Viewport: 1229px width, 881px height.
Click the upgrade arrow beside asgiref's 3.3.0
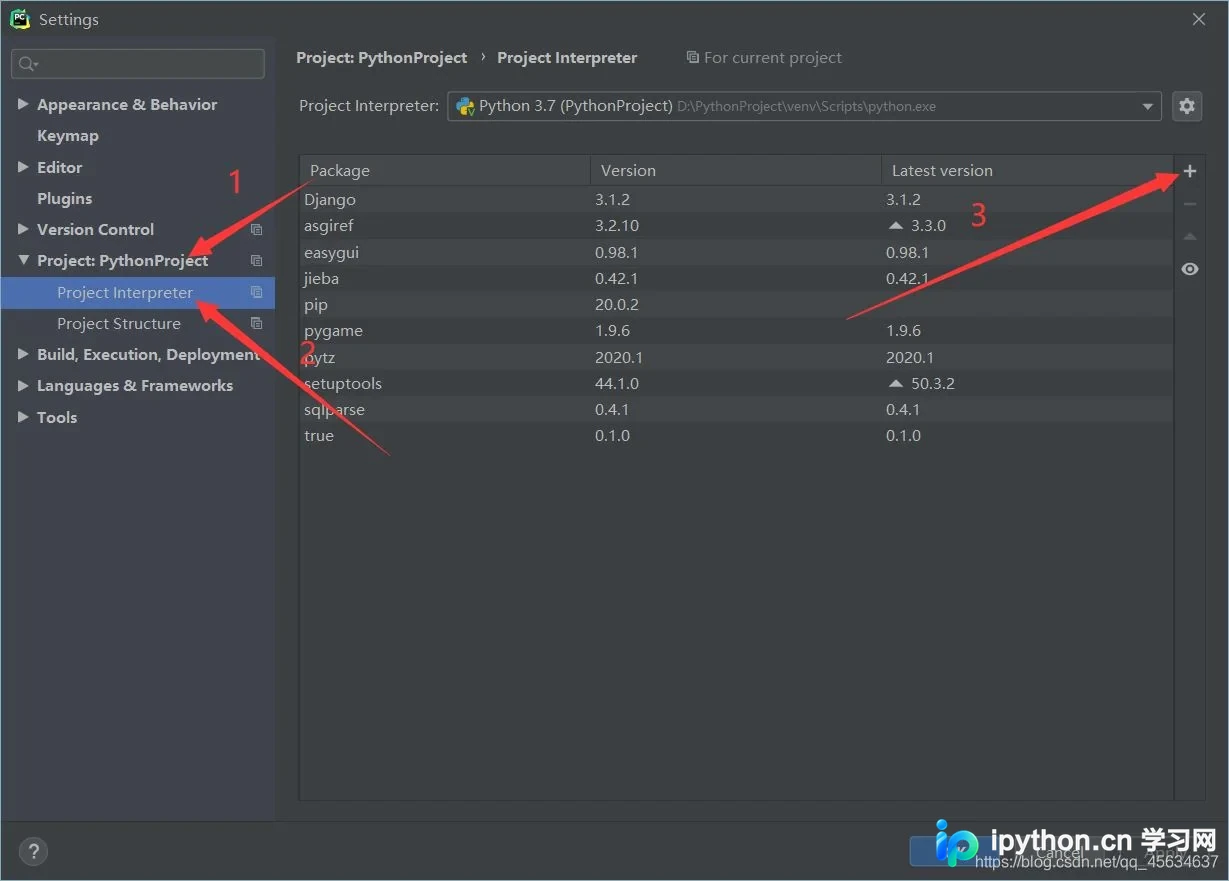[895, 226]
